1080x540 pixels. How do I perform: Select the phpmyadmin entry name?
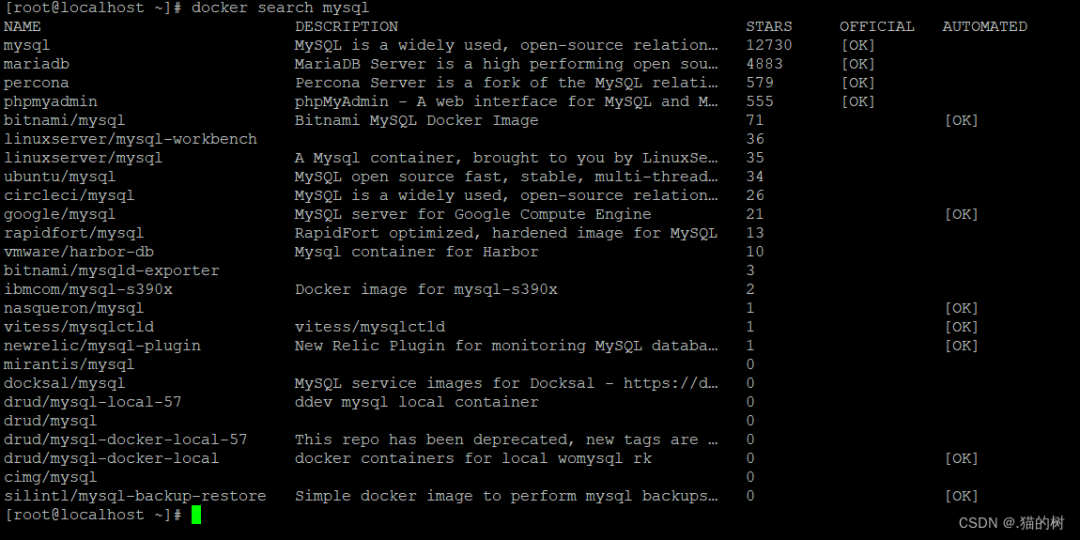coord(50,101)
